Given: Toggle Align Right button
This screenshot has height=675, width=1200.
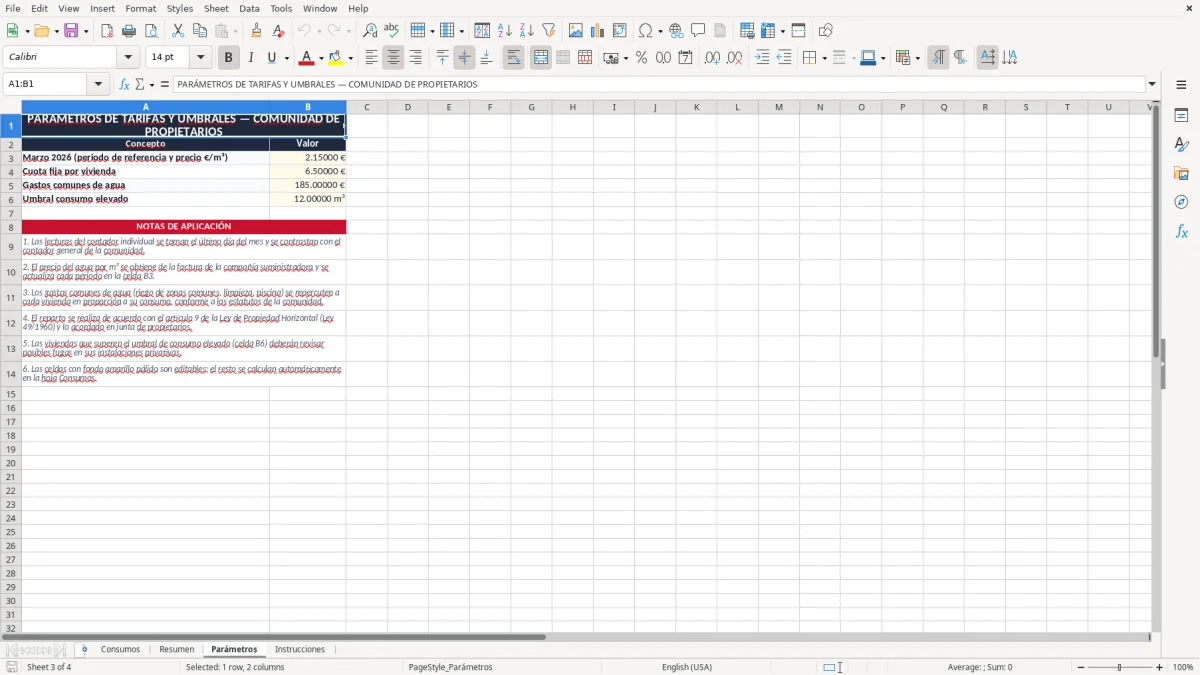Looking at the screenshot, I should point(415,58).
